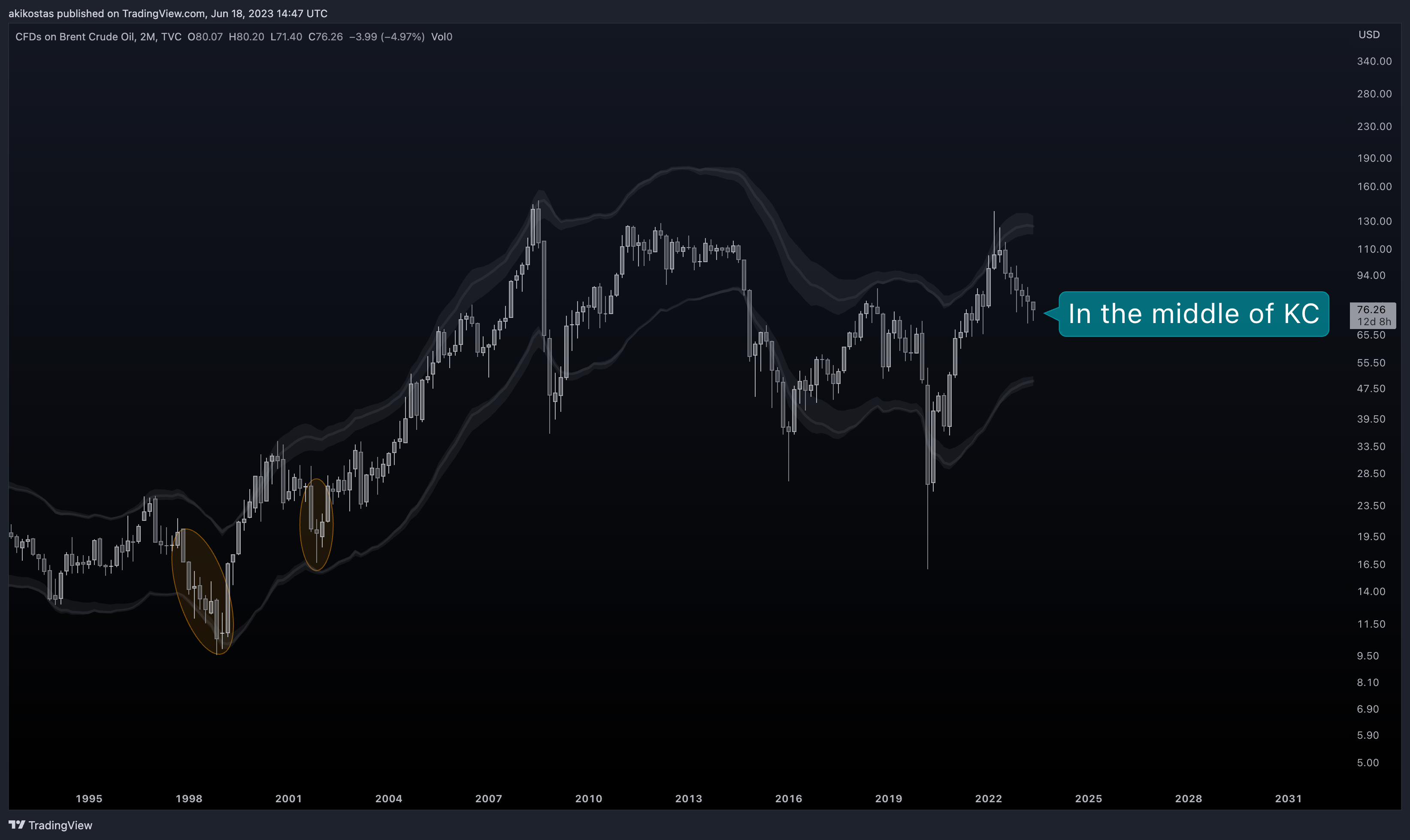Click the 8.10 price axis label

click(1368, 683)
